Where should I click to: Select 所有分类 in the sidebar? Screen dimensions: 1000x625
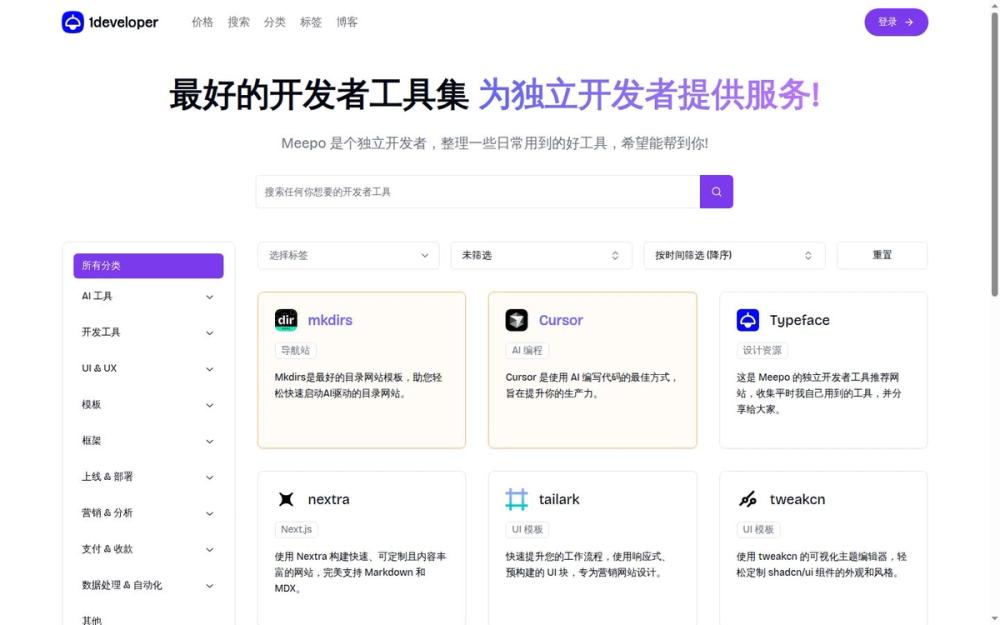148,266
